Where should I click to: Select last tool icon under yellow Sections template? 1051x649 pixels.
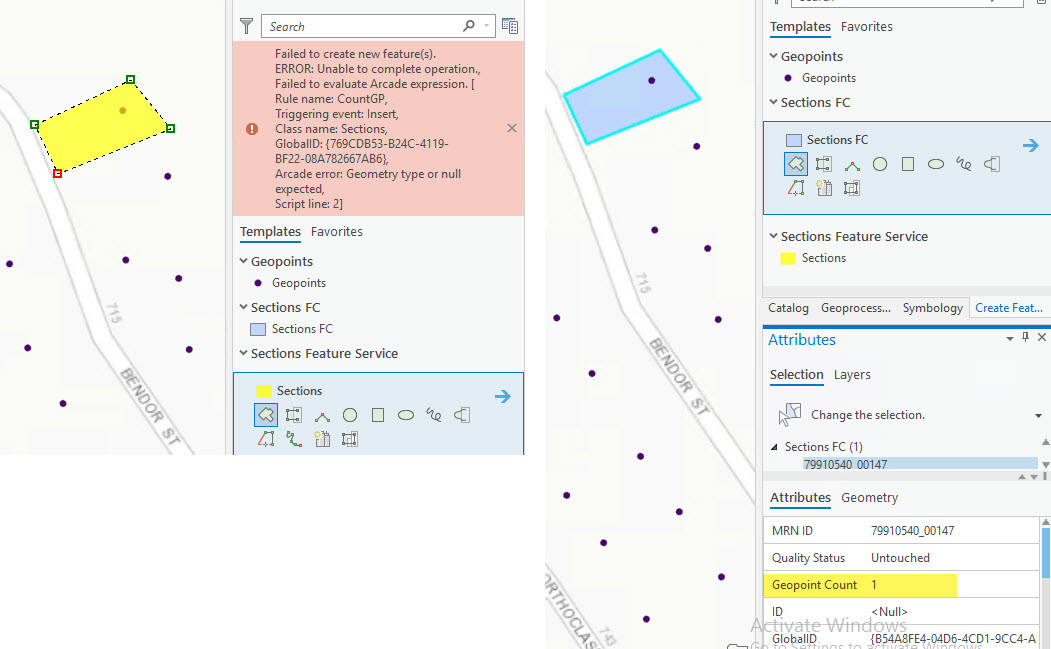click(350, 439)
